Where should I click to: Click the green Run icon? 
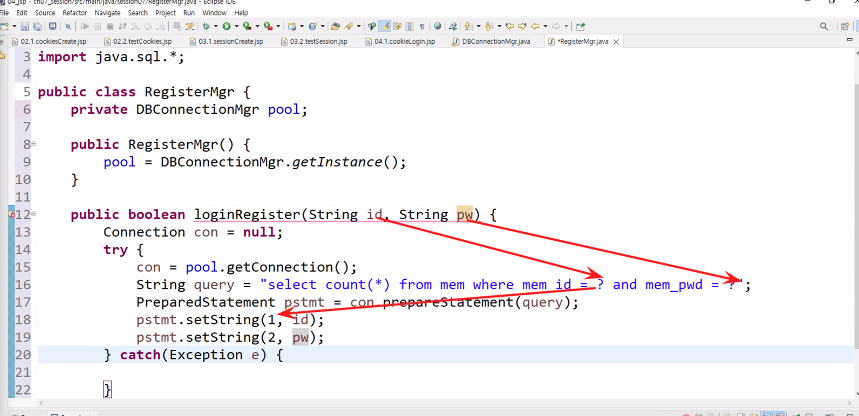click(x=226, y=26)
